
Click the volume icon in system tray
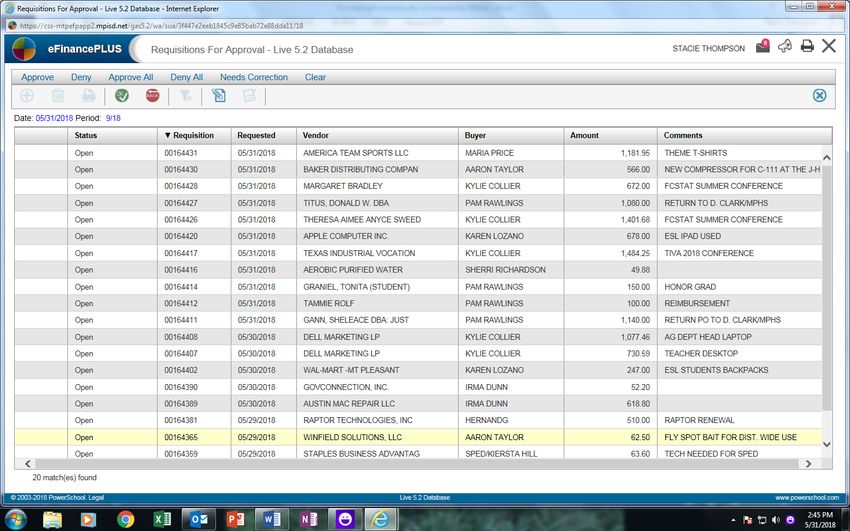(775, 520)
